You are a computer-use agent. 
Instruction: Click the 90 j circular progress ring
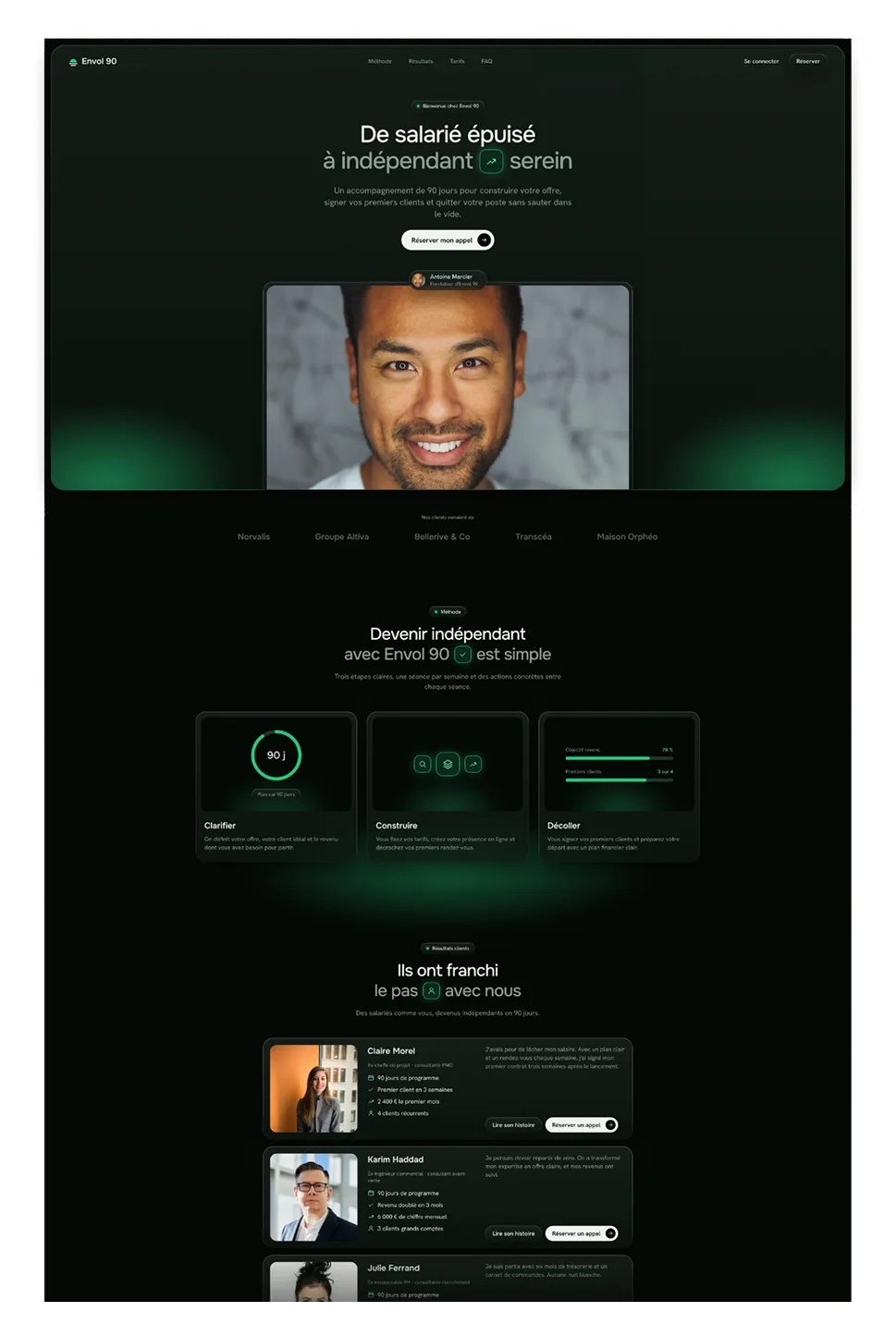(x=276, y=755)
